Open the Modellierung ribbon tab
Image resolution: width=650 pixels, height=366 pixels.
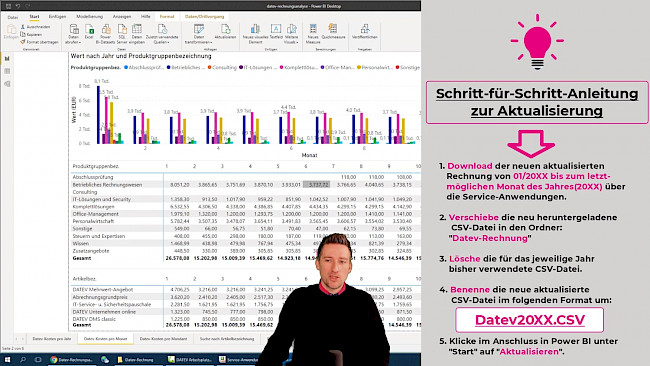[89, 17]
